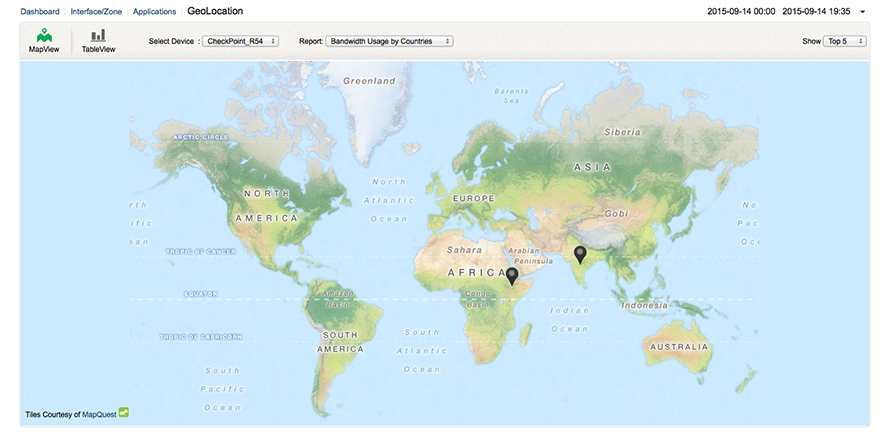The image size is (883, 437).
Task: Open the Show Top 5 dropdown
Action: point(844,41)
